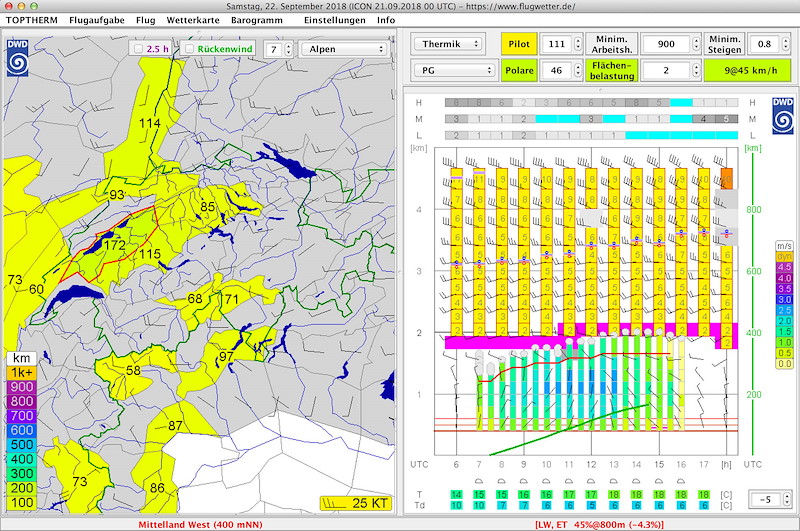Click the DWD logo in the chart panel

pyautogui.click(x=782, y=116)
